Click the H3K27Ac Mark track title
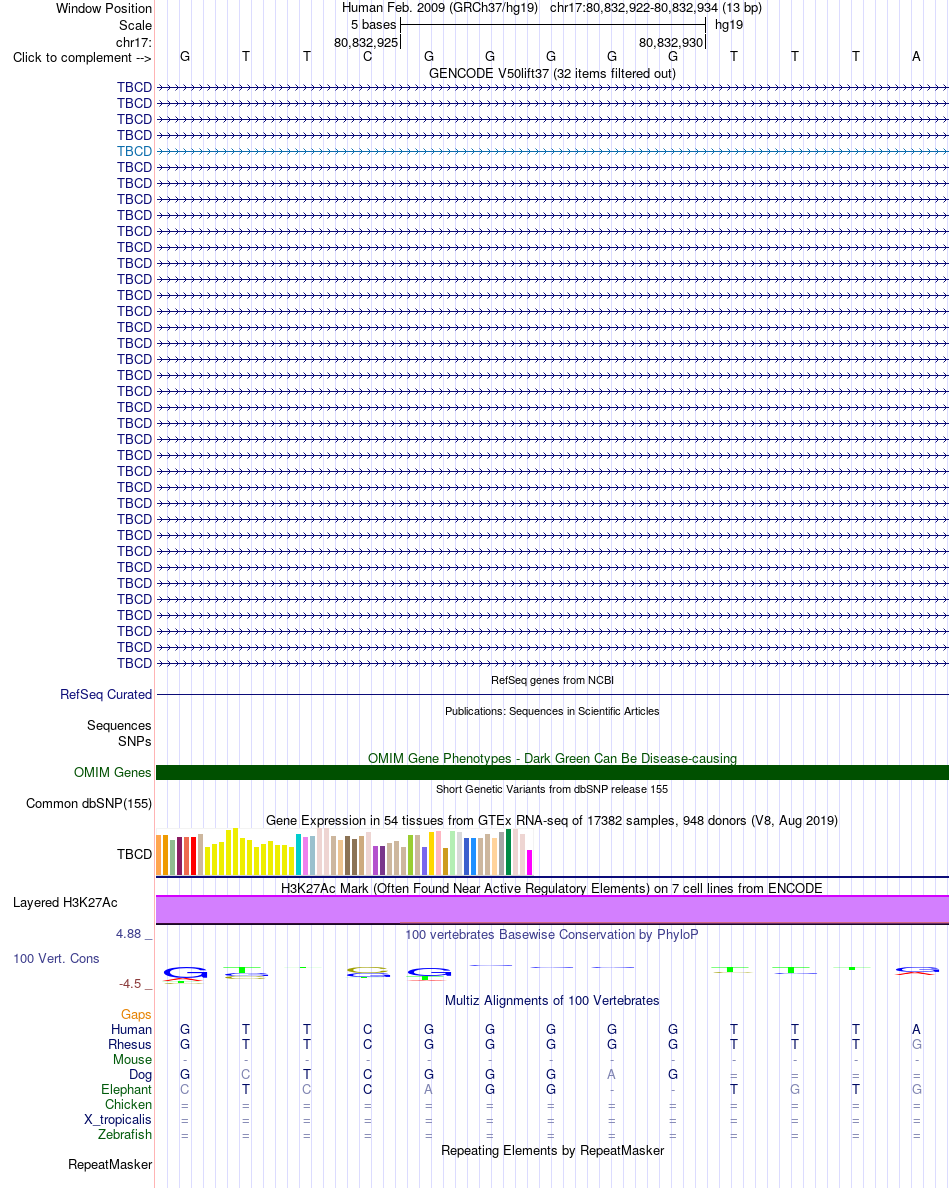The image size is (950, 1188). click(552, 889)
